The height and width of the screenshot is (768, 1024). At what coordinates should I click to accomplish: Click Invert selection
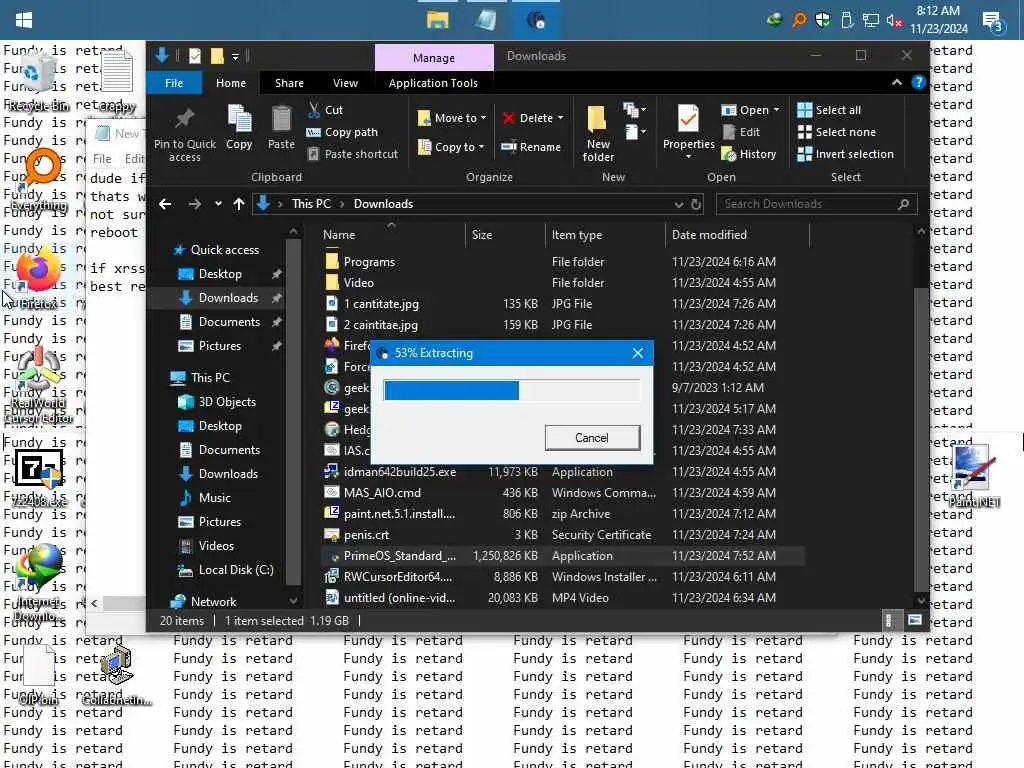(x=846, y=154)
